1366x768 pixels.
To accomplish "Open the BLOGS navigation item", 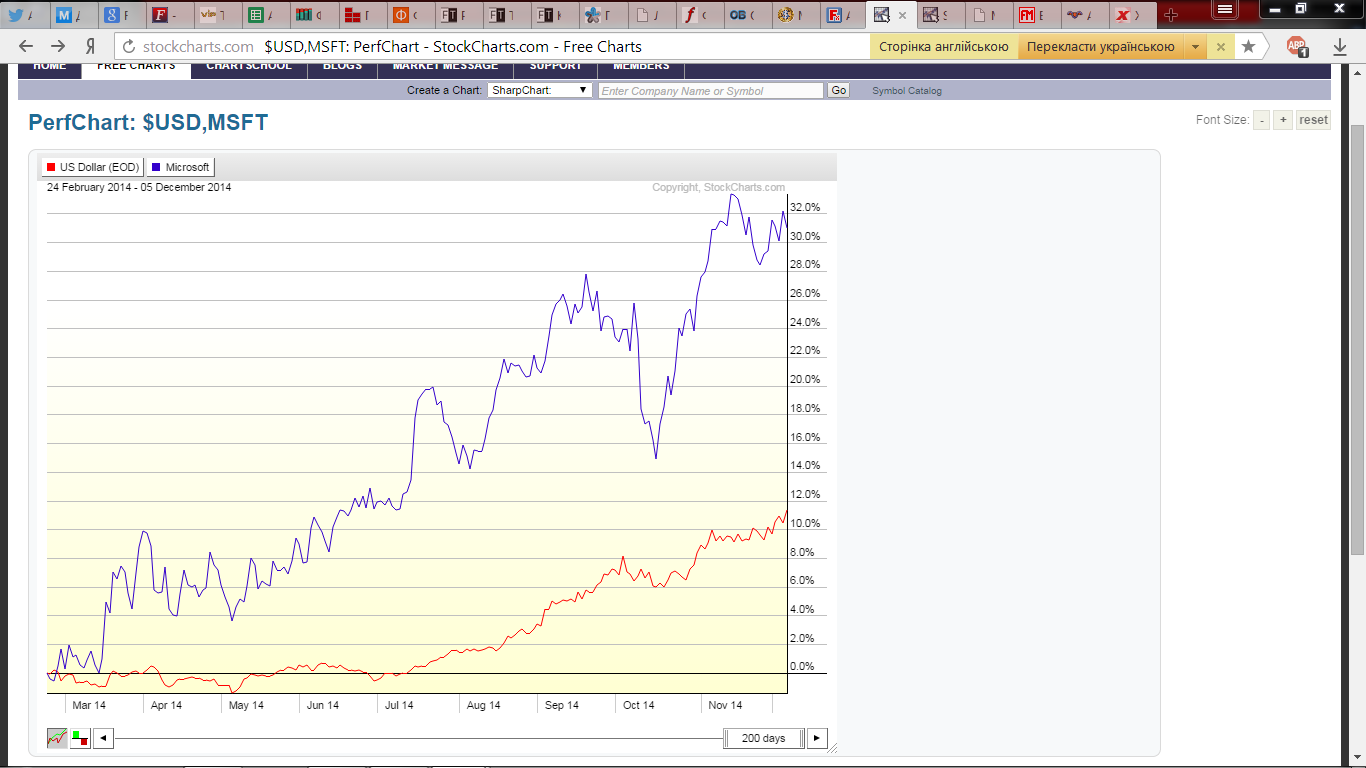I will coord(342,67).
